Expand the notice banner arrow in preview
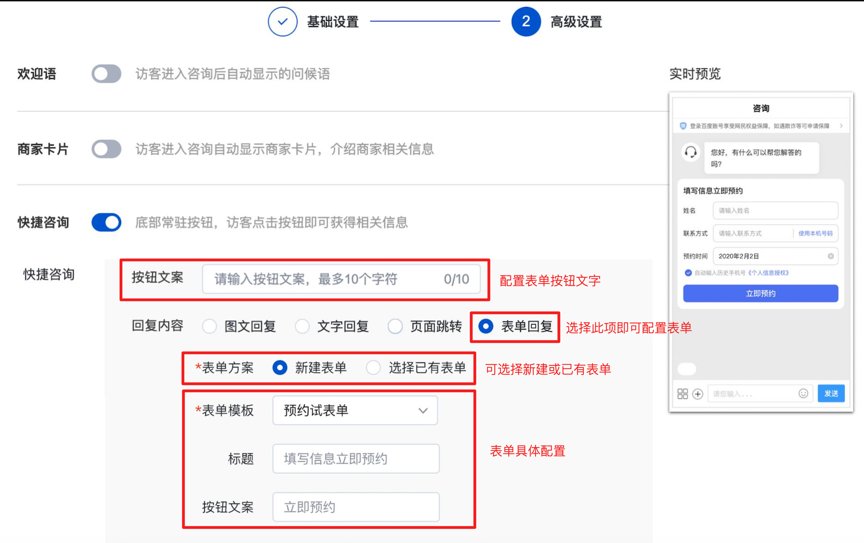The image size is (864, 543). pos(841,127)
